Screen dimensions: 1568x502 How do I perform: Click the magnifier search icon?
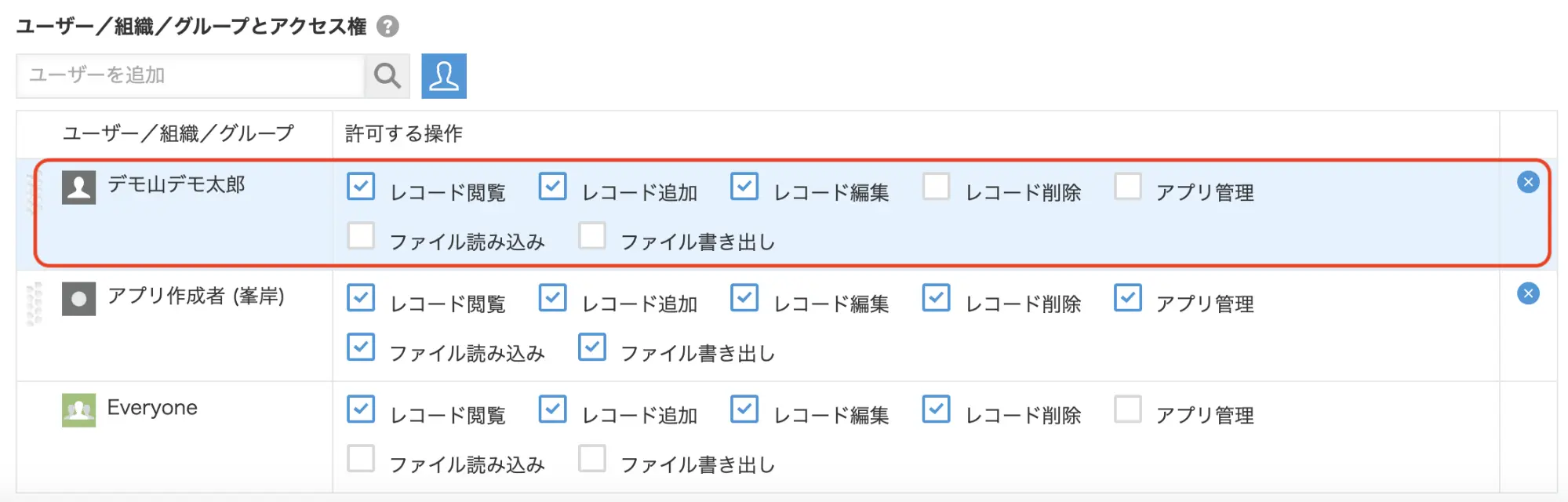click(387, 75)
